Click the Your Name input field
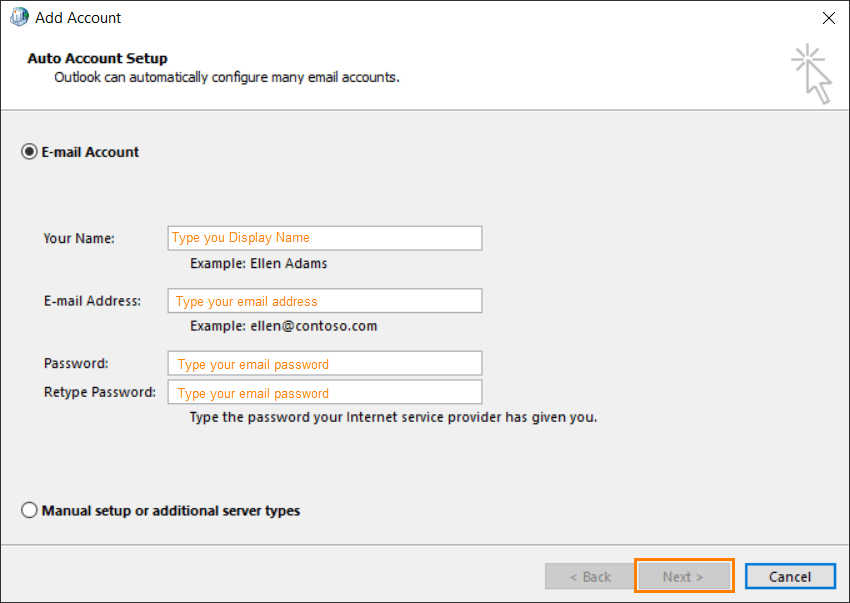 click(x=324, y=238)
